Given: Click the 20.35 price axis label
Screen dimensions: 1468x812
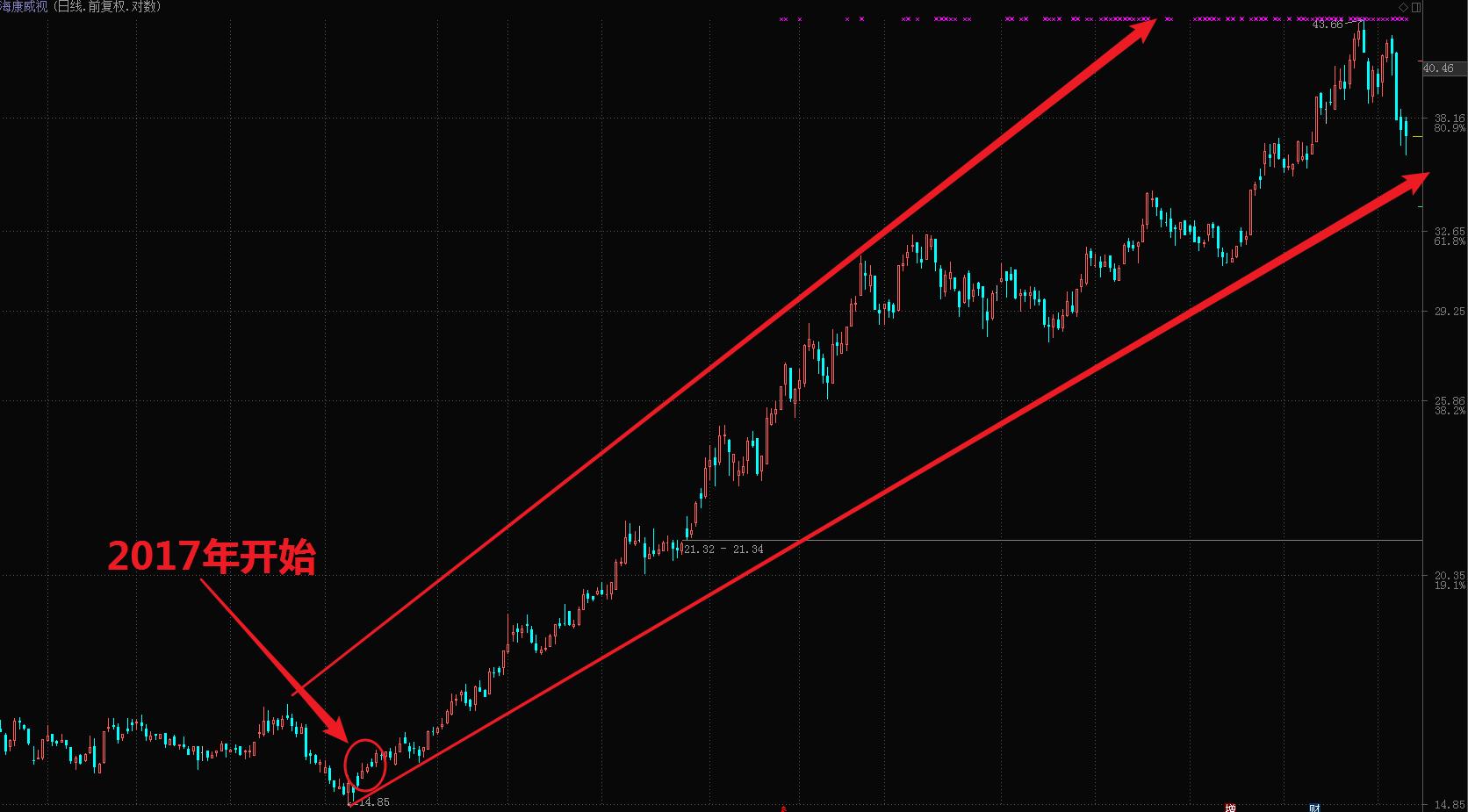Looking at the screenshot, I should click(x=1449, y=576).
